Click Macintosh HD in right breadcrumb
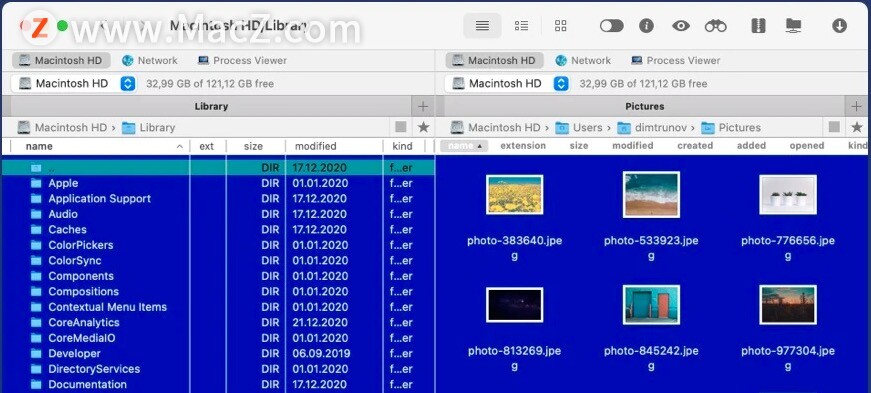871x393 pixels. click(x=495, y=127)
